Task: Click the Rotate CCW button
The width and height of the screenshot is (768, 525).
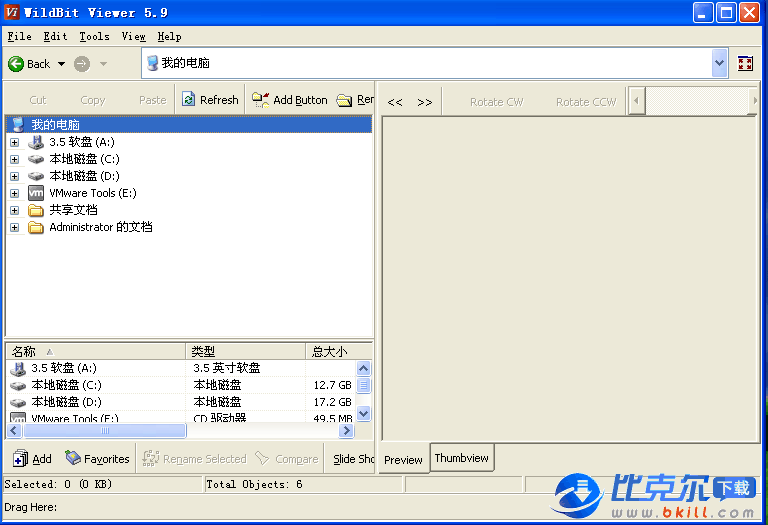Action: point(586,102)
